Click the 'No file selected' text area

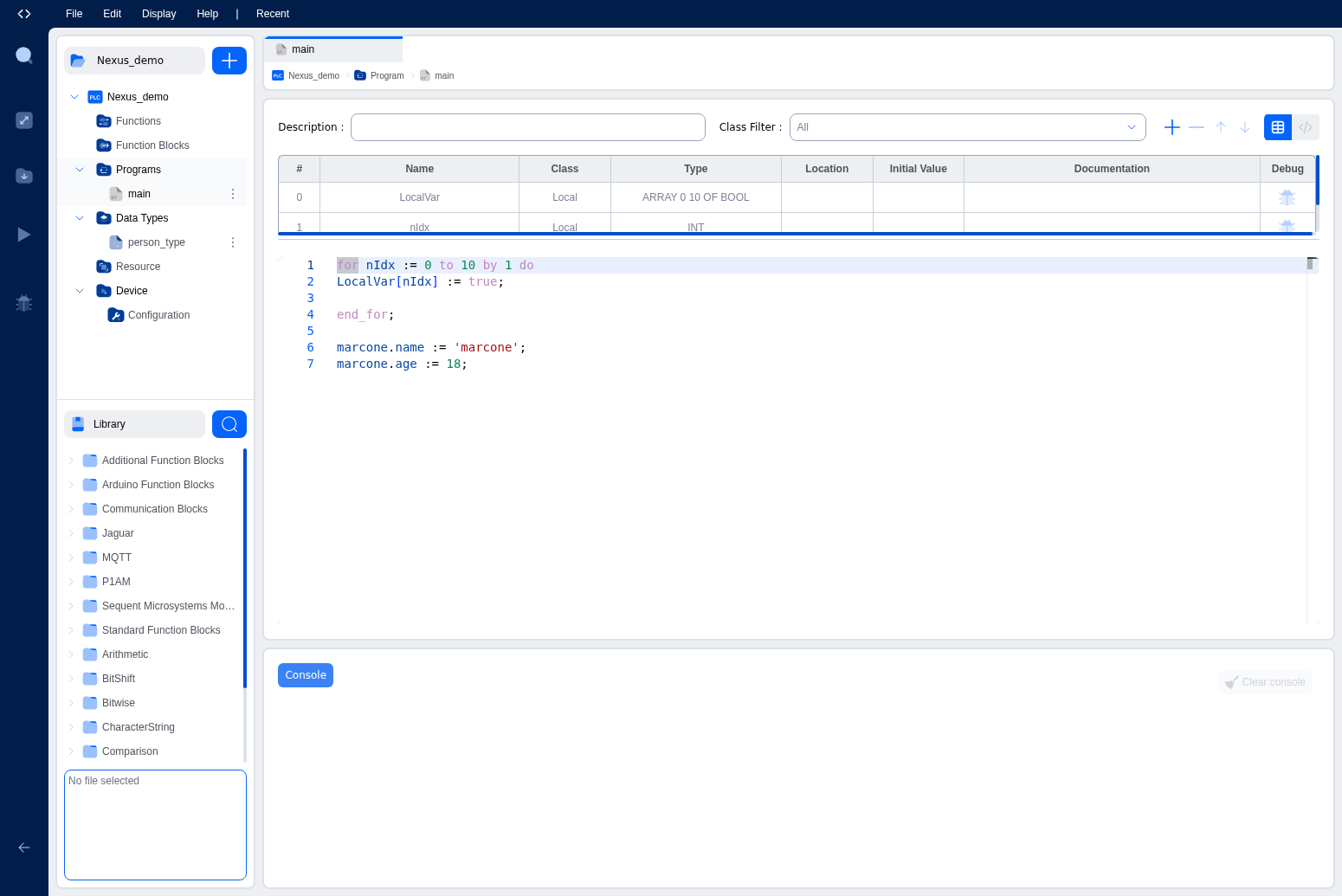coord(156,825)
